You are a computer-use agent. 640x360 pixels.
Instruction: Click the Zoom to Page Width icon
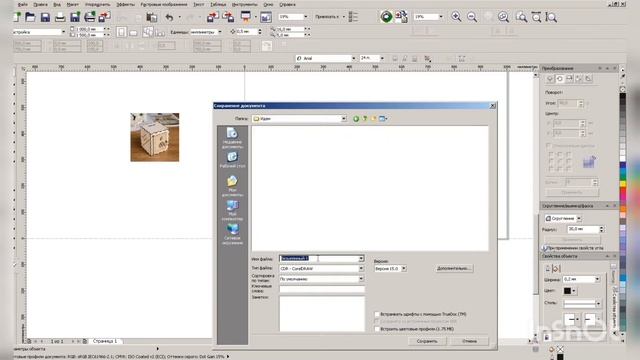pyautogui.click(x=536, y=17)
